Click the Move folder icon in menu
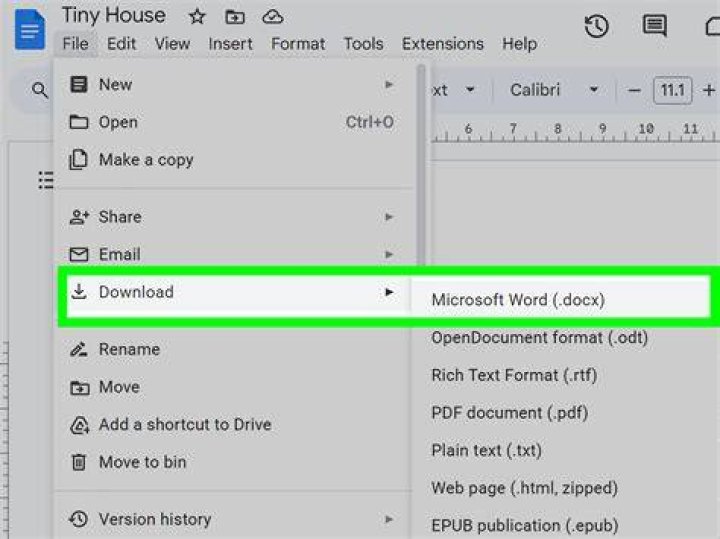Image resolution: width=720 pixels, height=539 pixels. (79, 387)
